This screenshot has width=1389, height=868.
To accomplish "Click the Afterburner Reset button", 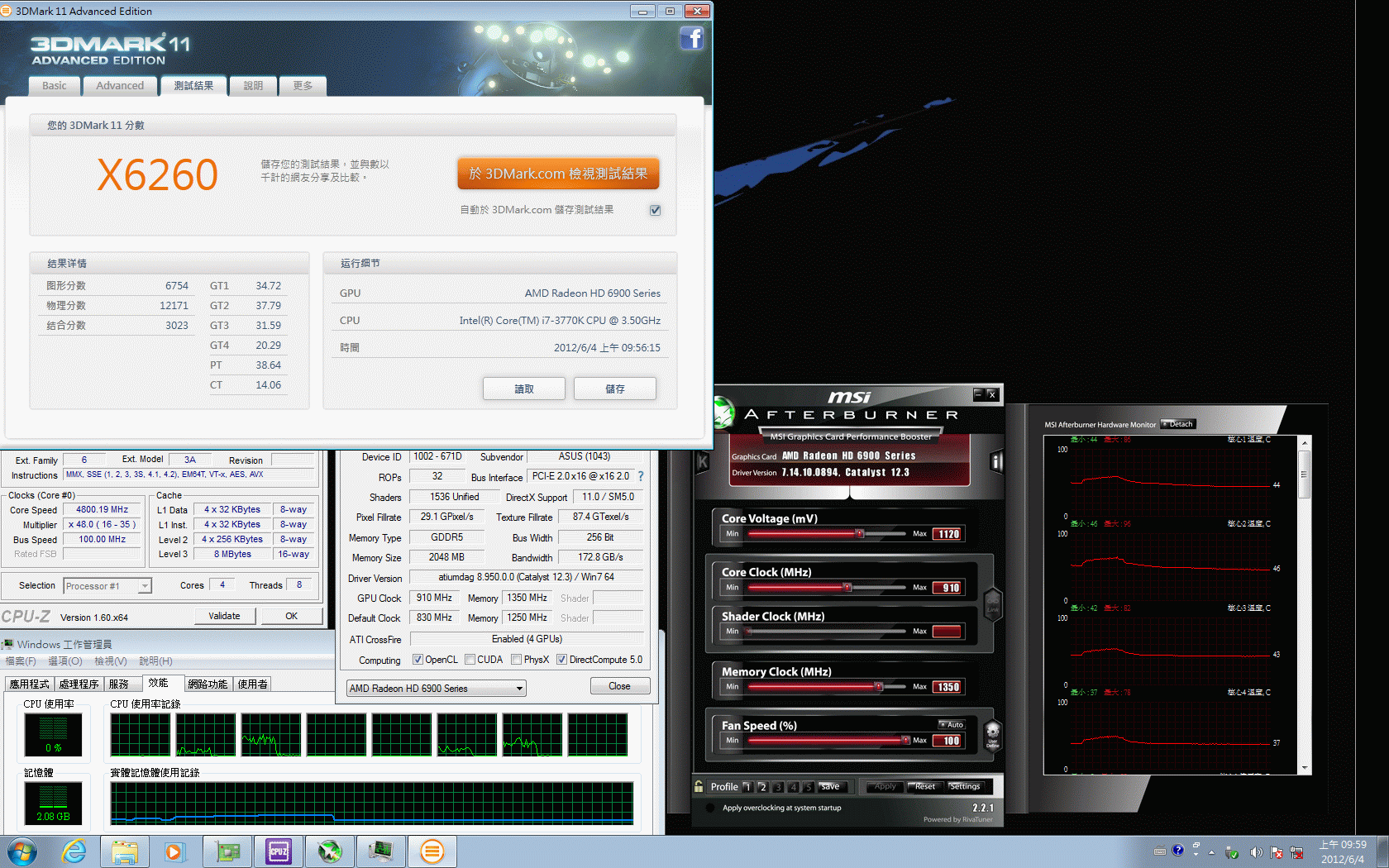I will click(924, 786).
